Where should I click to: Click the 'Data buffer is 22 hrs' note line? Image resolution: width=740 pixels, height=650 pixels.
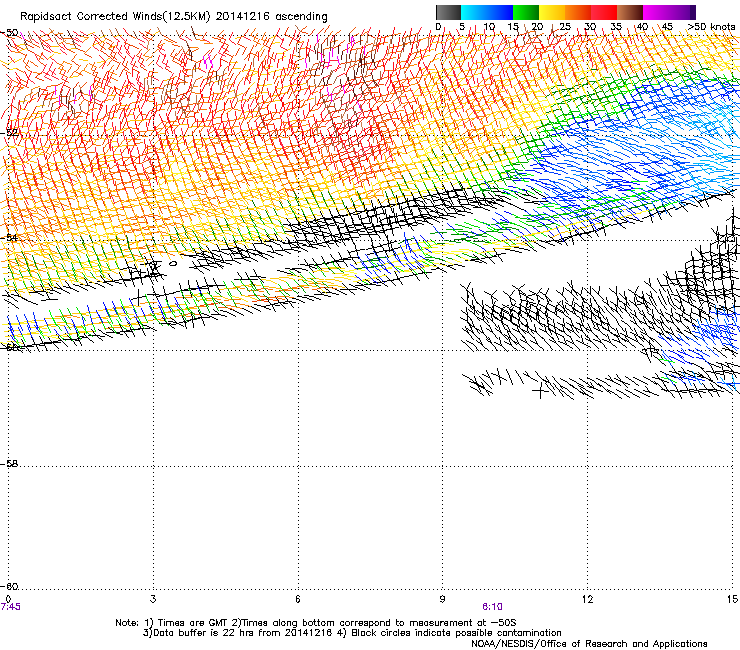(x=352, y=633)
